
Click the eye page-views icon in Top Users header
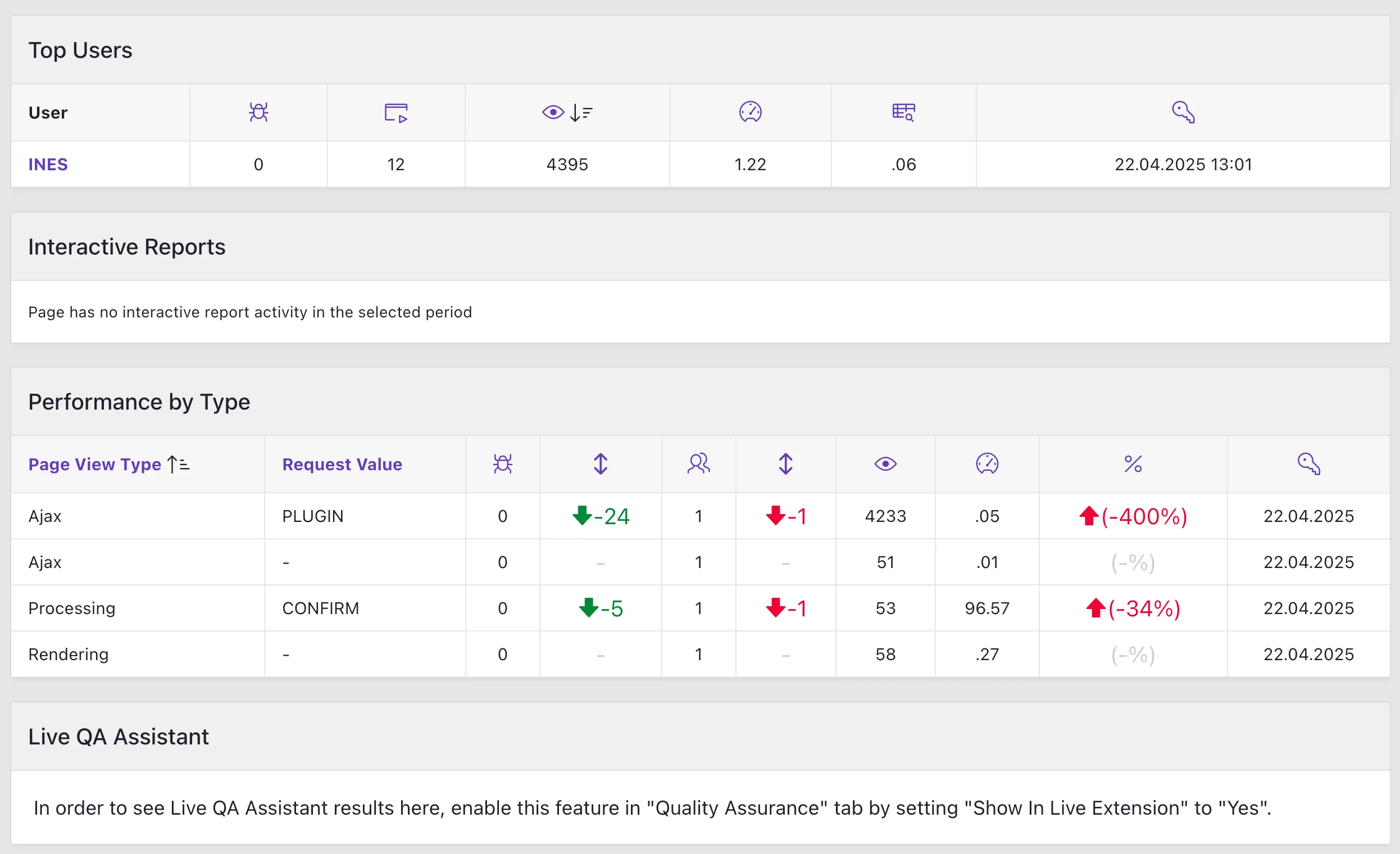click(x=553, y=112)
